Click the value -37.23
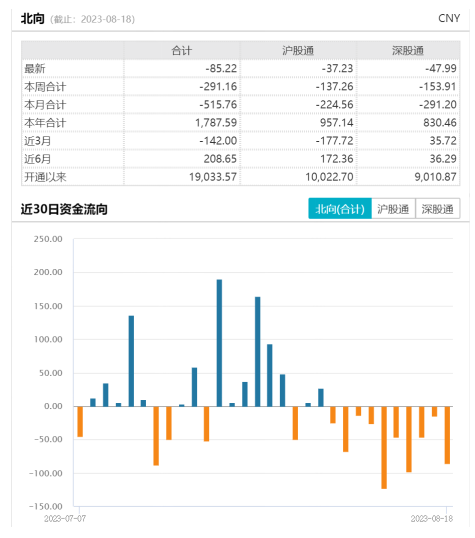Screen dimensions: 475x538 337,68
